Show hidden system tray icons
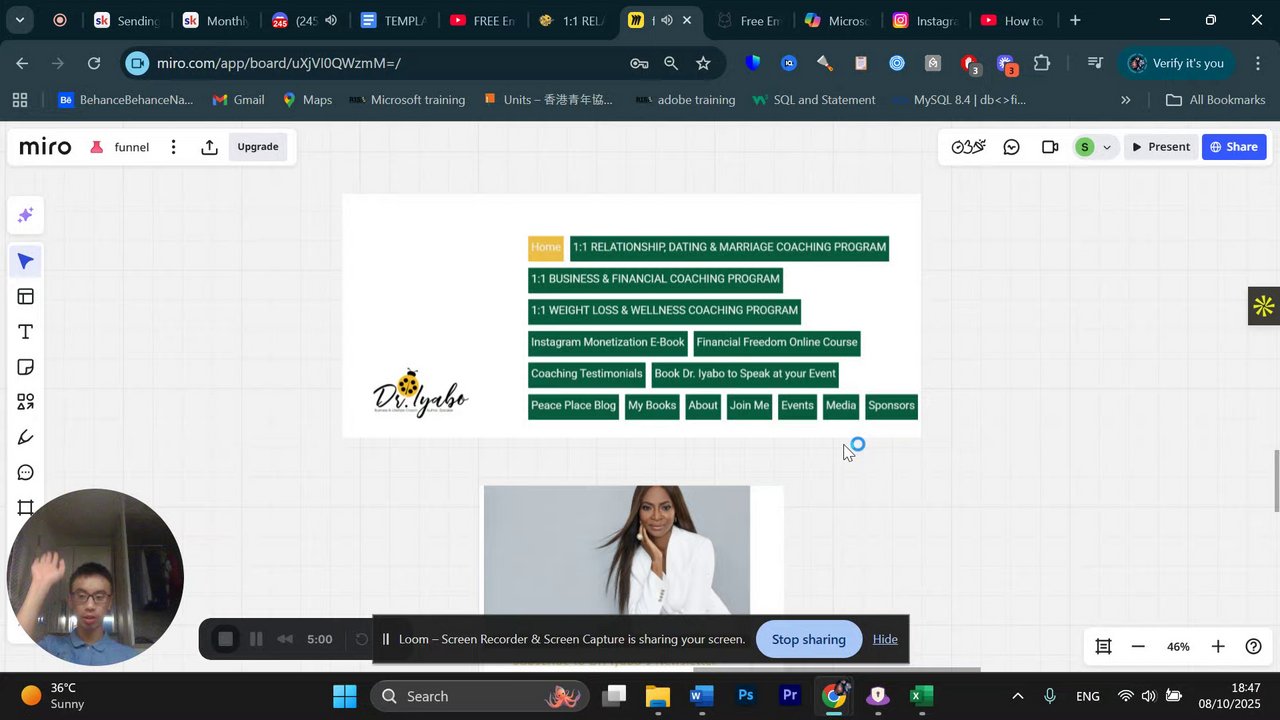The height and width of the screenshot is (720, 1280). (x=1018, y=696)
